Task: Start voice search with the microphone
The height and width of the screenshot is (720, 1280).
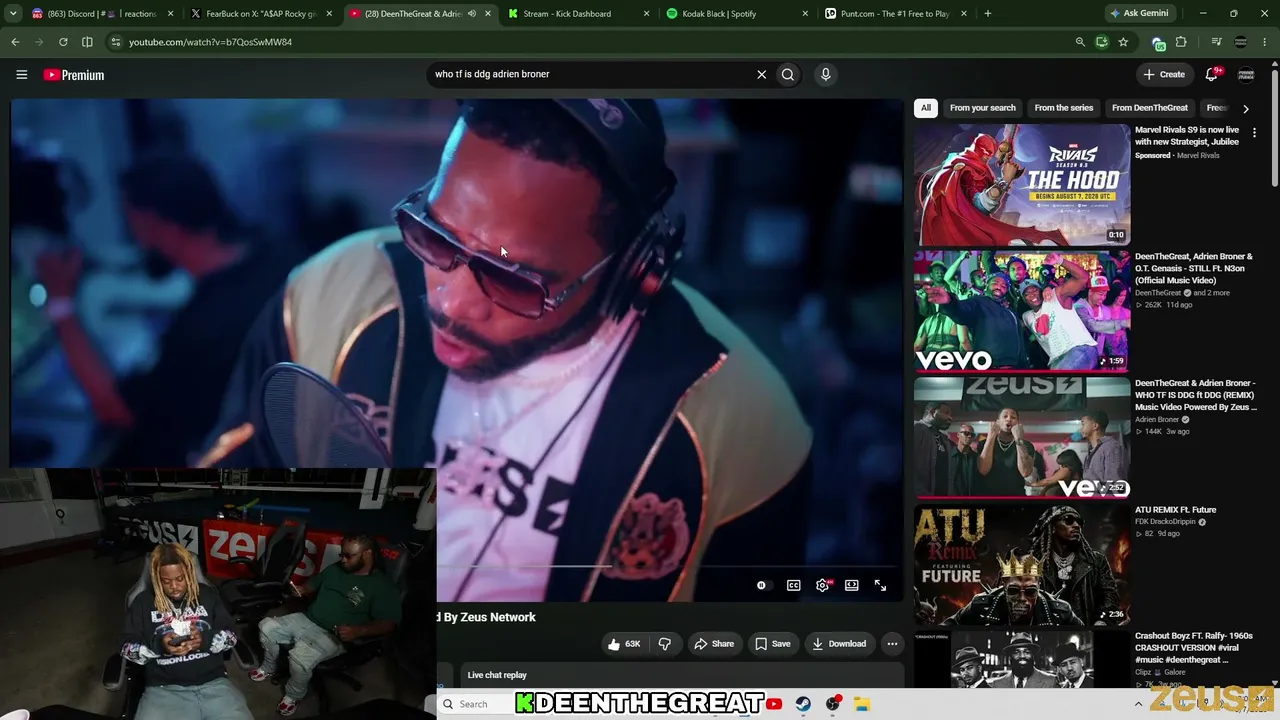Action: (825, 74)
